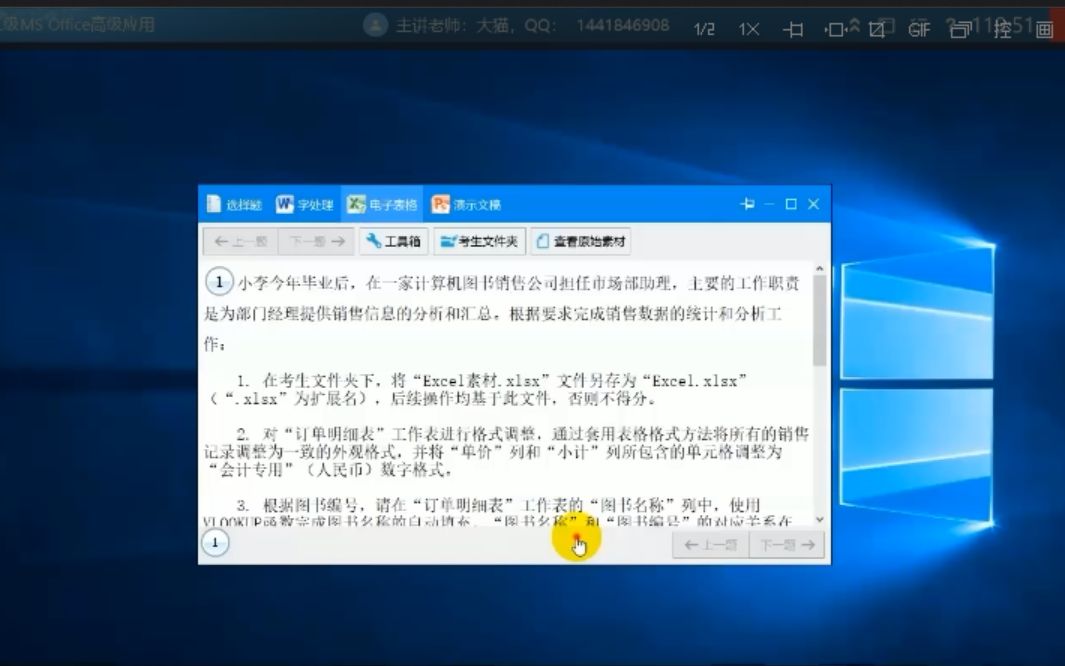1065x666 pixels.
Task: Click the screenshot crop icon in player toolbar
Action: click(x=880, y=28)
